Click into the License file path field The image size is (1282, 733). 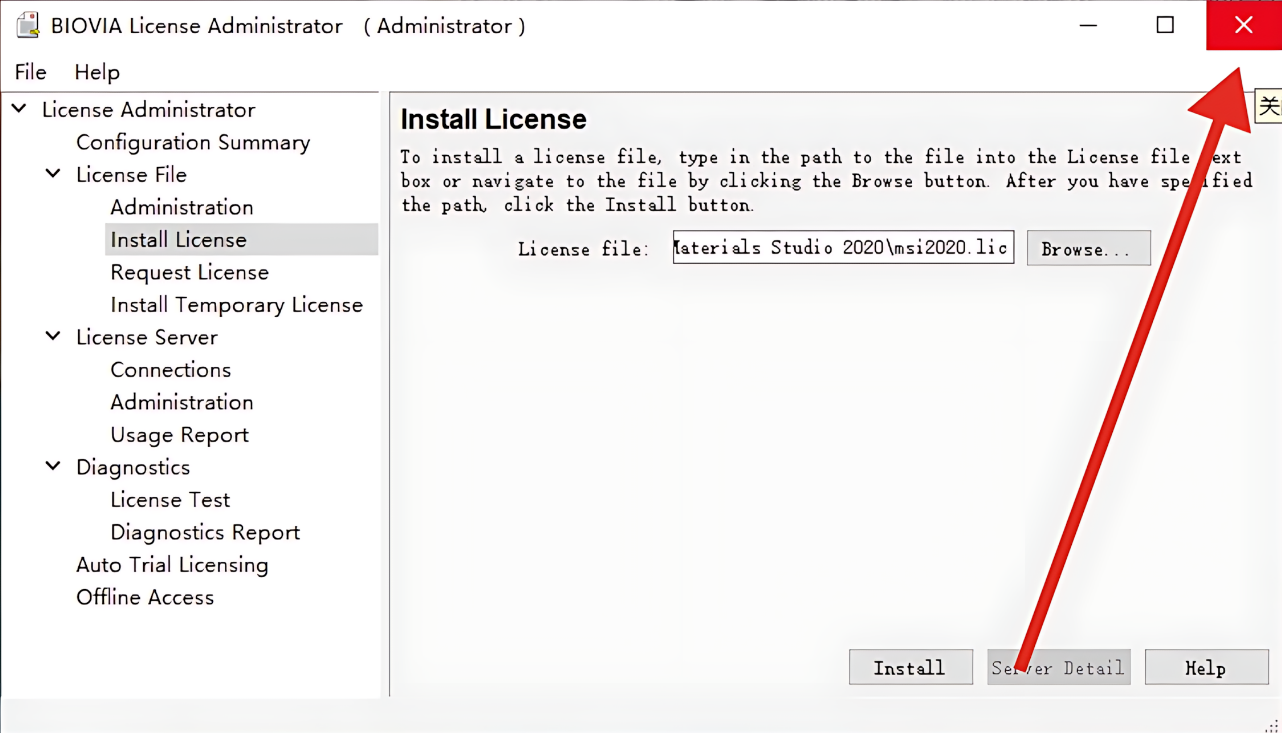(x=843, y=247)
